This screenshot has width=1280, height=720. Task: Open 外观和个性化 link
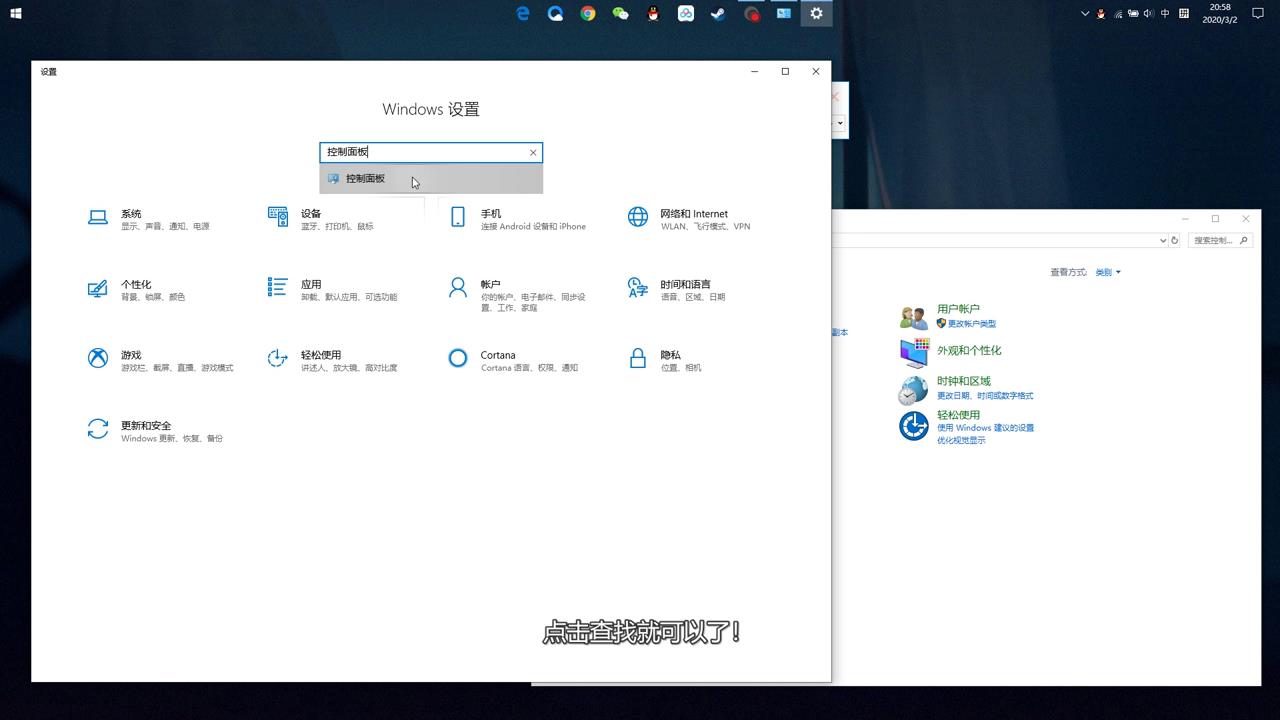969,350
